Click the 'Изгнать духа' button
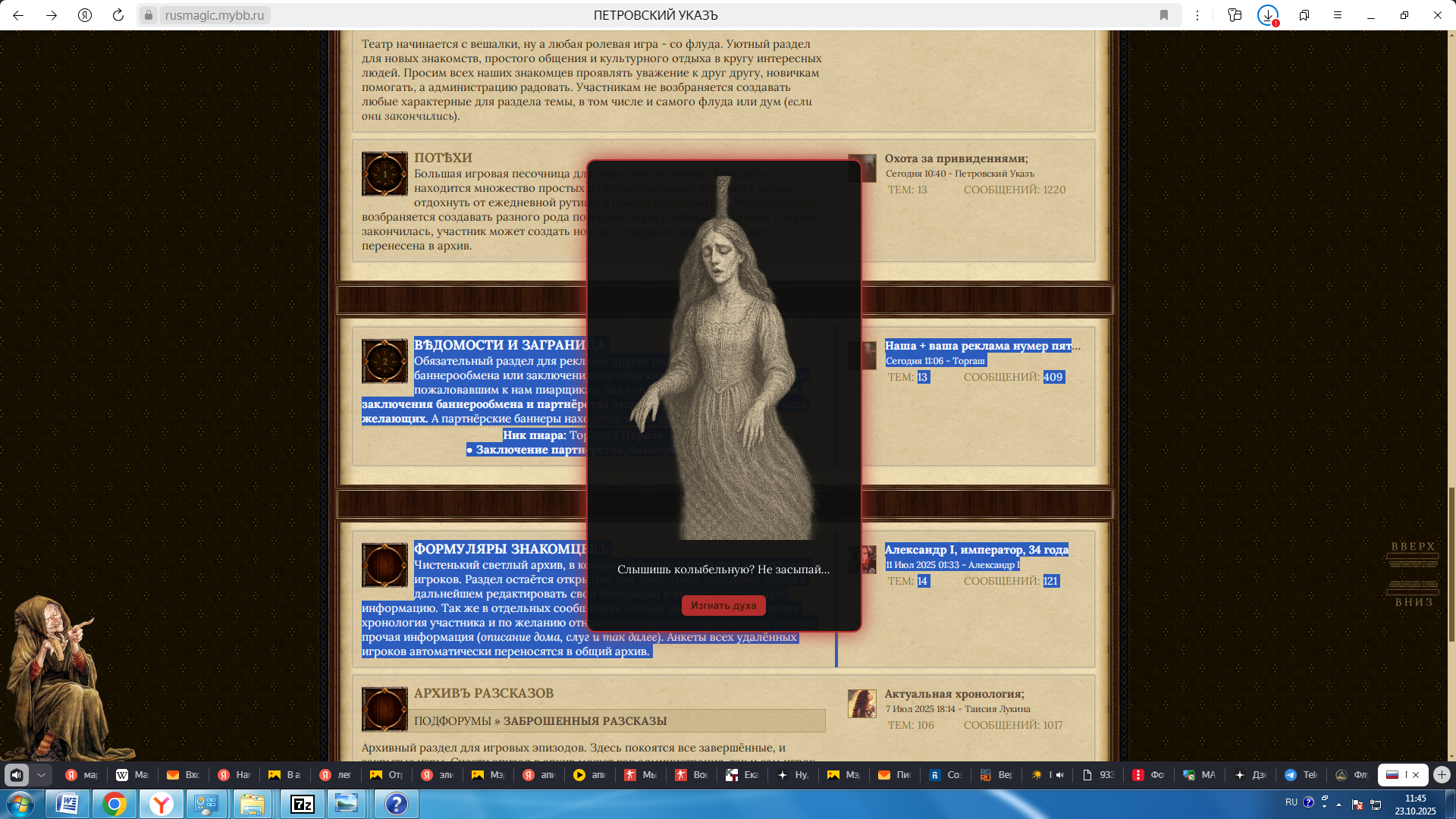The height and width of the screenshot is (819, 1456). point(723,605)
